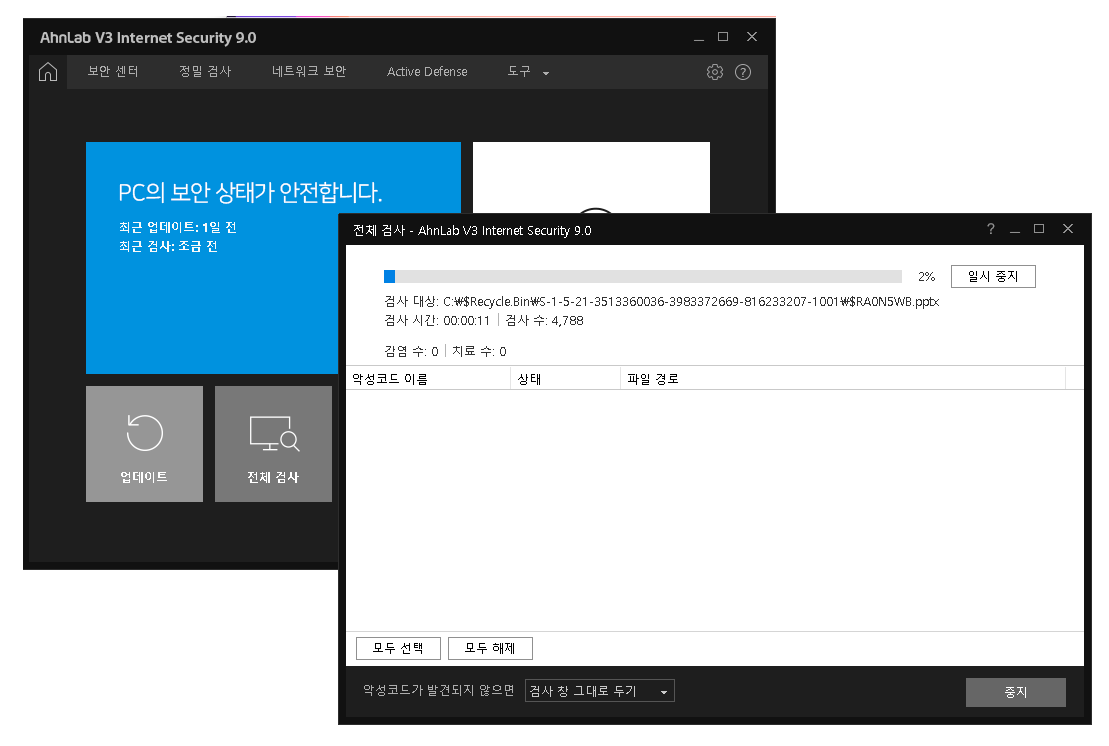Click the 검사 대상 file path text

tap(661, 302)
